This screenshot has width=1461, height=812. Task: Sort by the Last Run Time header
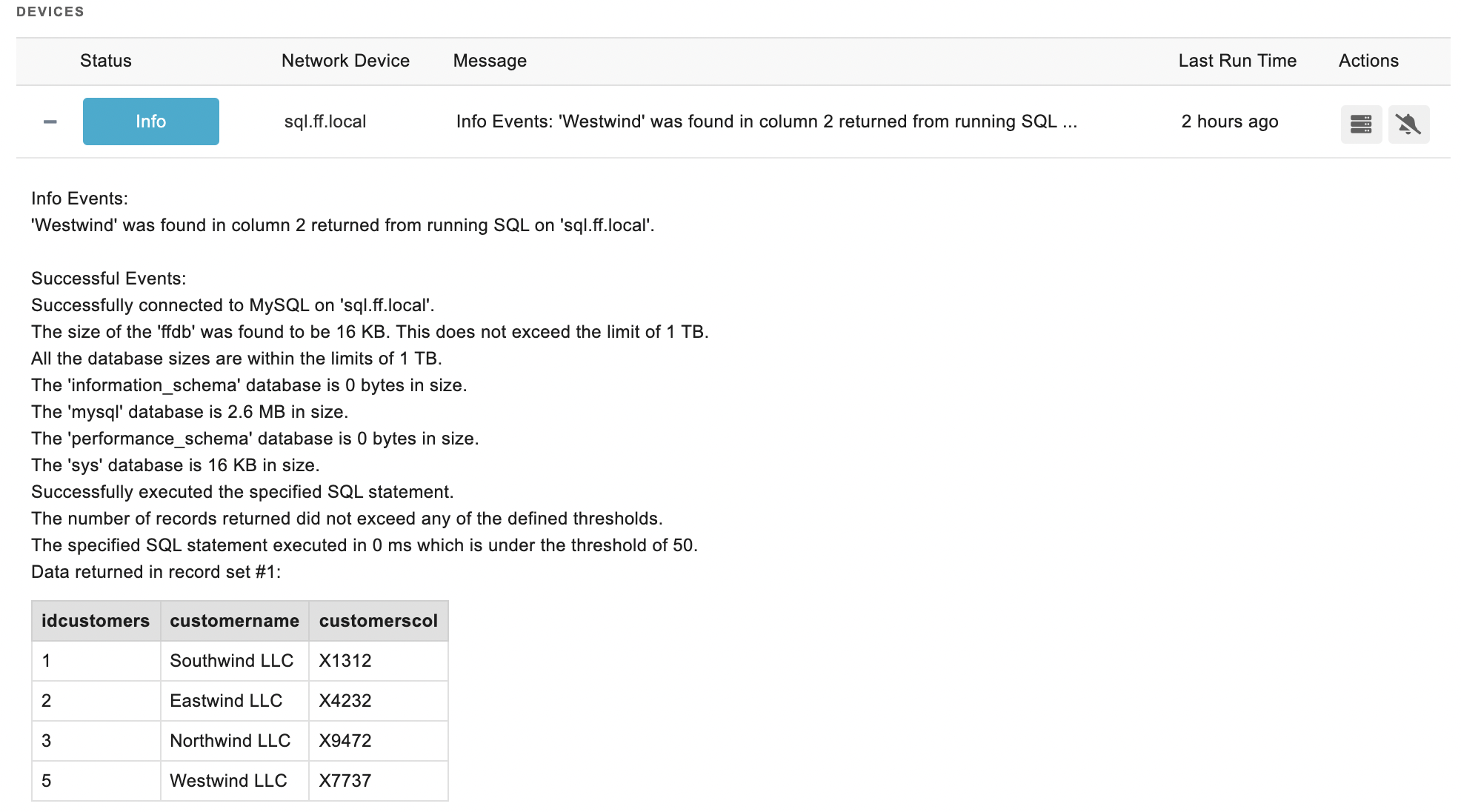tap(1237, 61)
